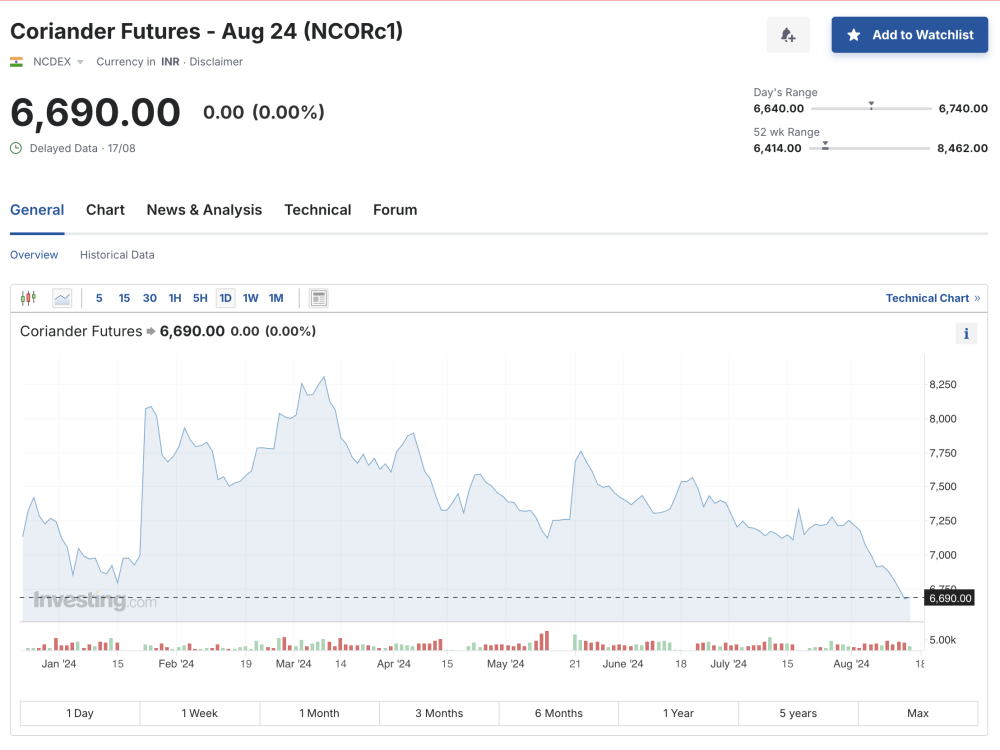Select the 5 years time range
The height and width of the screenshot is (750, 1000).
click(x=798, y=713)
